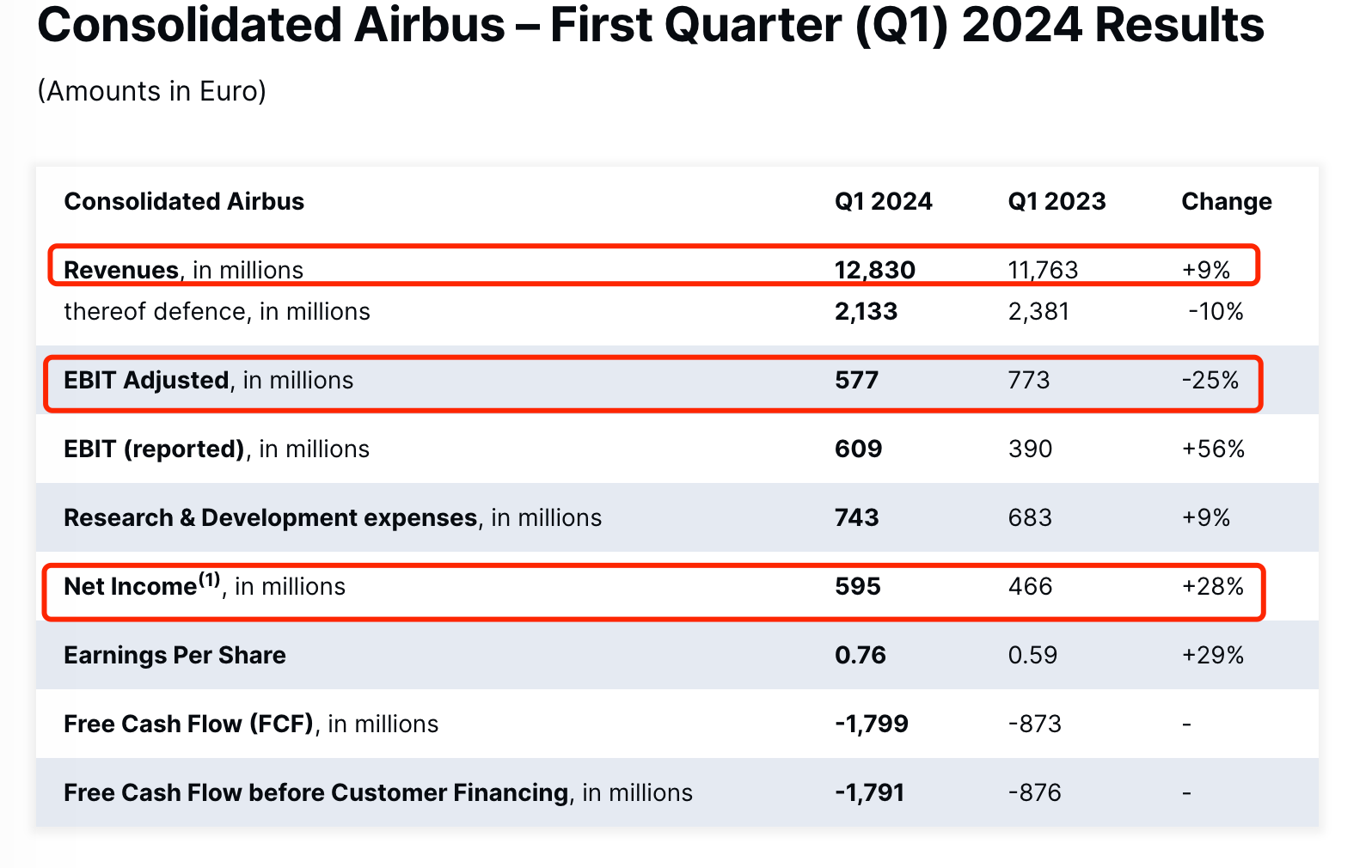Click the 'Research & Development expenses' row label
This screenshot has width=1372, height=868.
[x=271, y=517]
